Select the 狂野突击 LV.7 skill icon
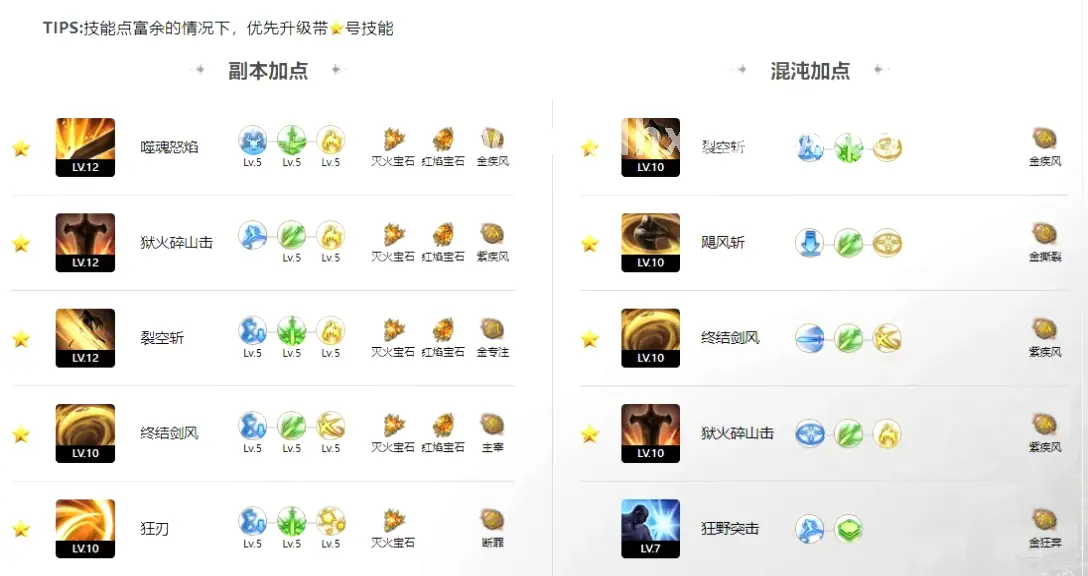 (650, 528)
